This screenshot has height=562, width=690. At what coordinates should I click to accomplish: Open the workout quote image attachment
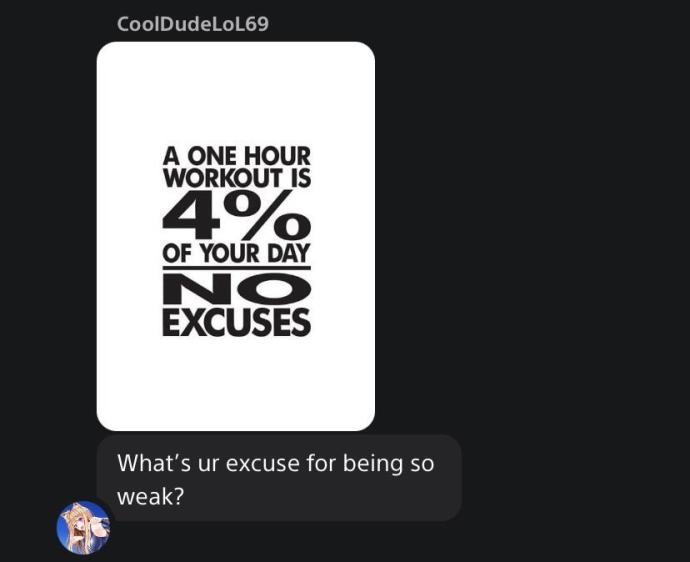(236, 236)
